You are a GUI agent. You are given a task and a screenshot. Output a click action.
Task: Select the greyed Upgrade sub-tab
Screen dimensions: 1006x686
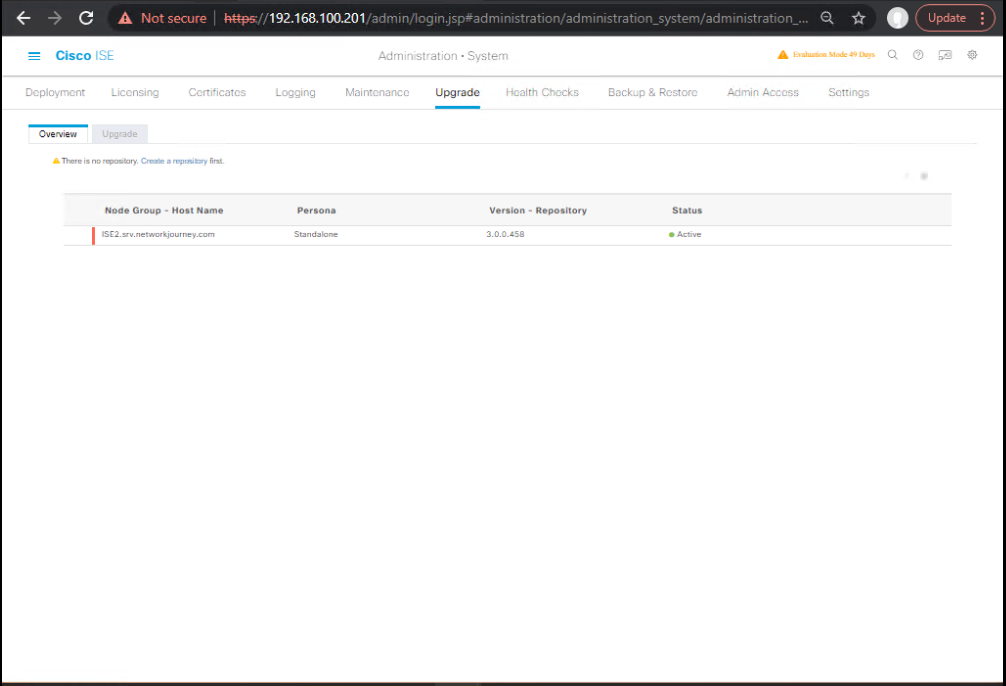point(120,133)
